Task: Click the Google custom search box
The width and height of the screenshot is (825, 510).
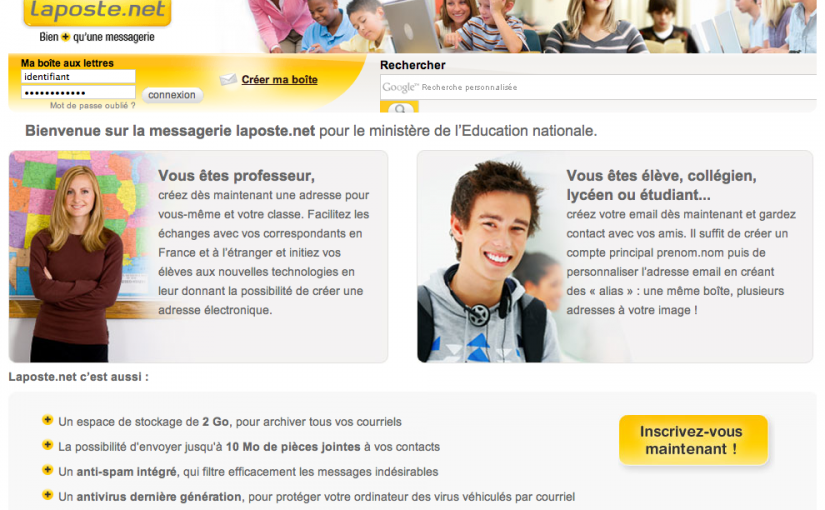Action: (x=598, y=87)
